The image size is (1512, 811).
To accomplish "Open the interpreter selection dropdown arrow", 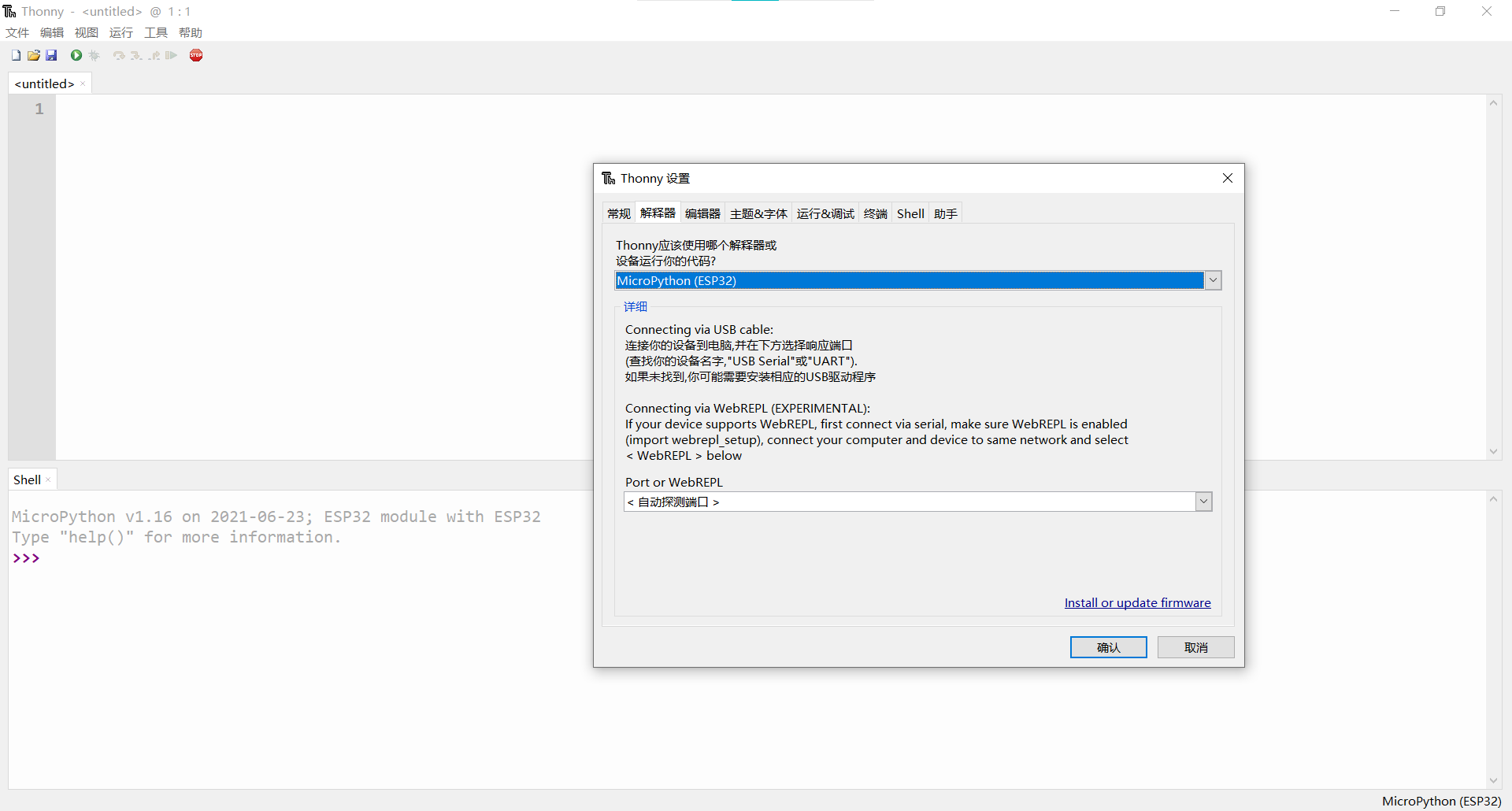I will tap(1213, 280).
